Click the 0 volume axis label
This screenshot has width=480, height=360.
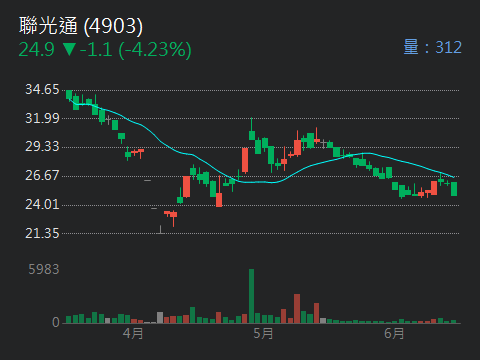coord(56,322)
